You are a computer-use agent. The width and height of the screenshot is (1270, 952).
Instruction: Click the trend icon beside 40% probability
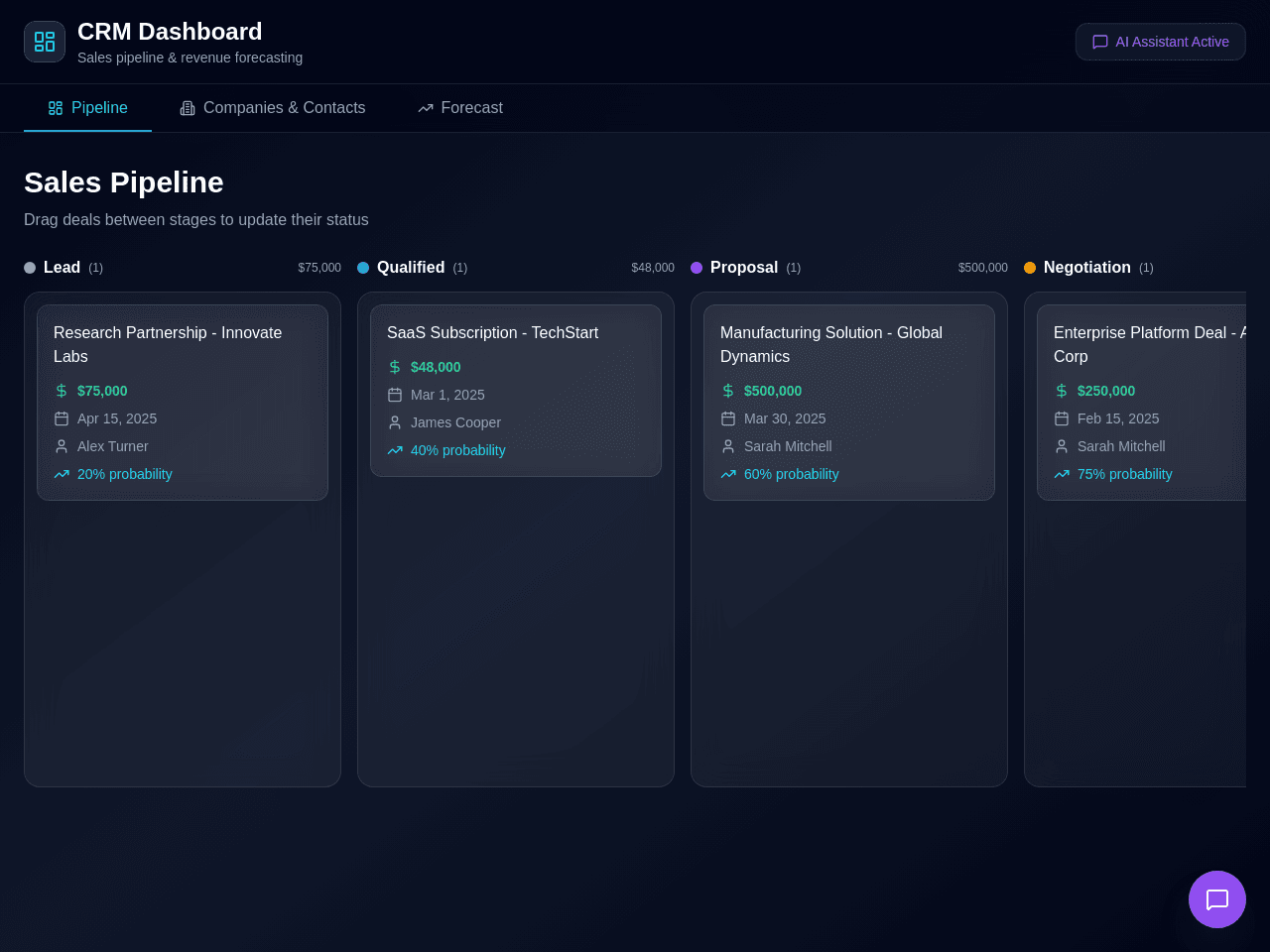click(x=395, y=450)
